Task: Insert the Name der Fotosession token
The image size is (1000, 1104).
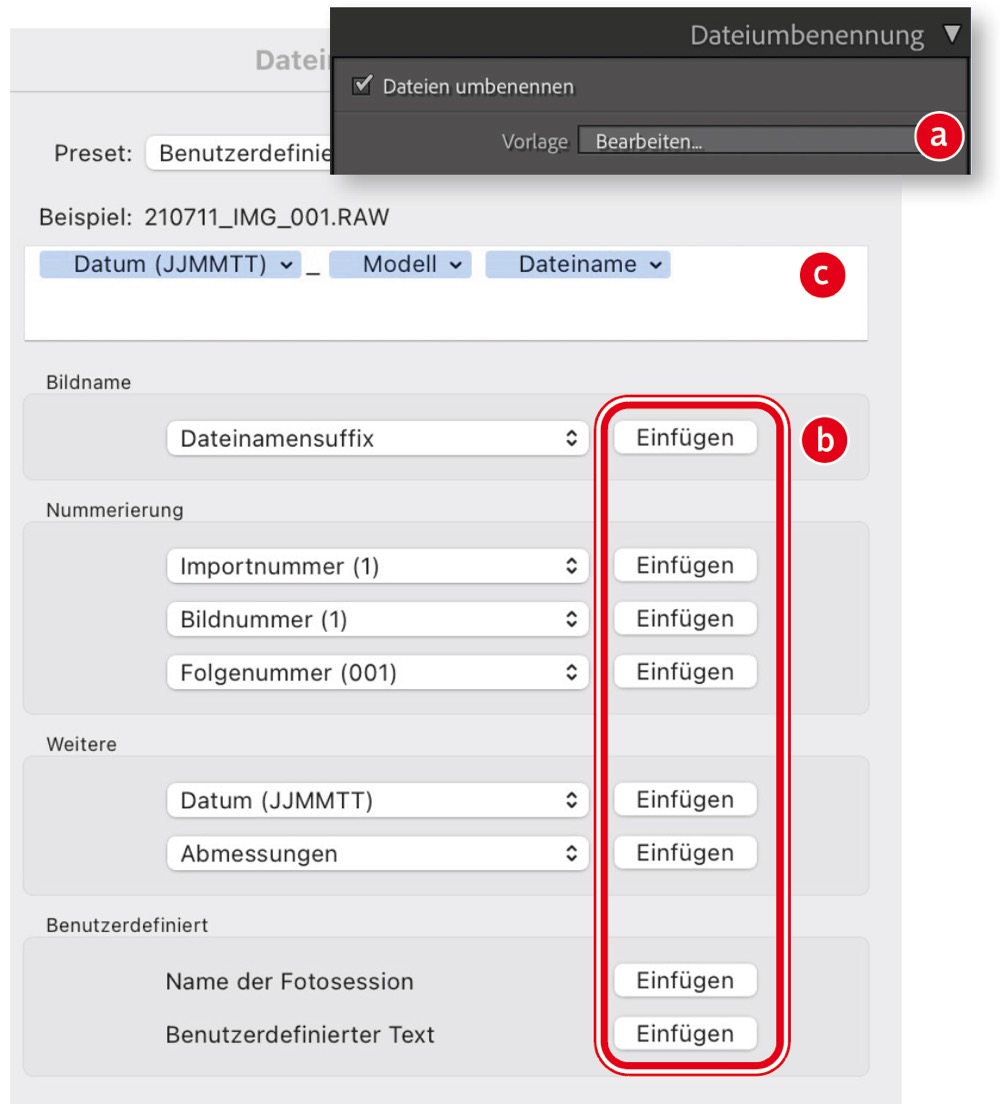Action: (x=685, y=981)
